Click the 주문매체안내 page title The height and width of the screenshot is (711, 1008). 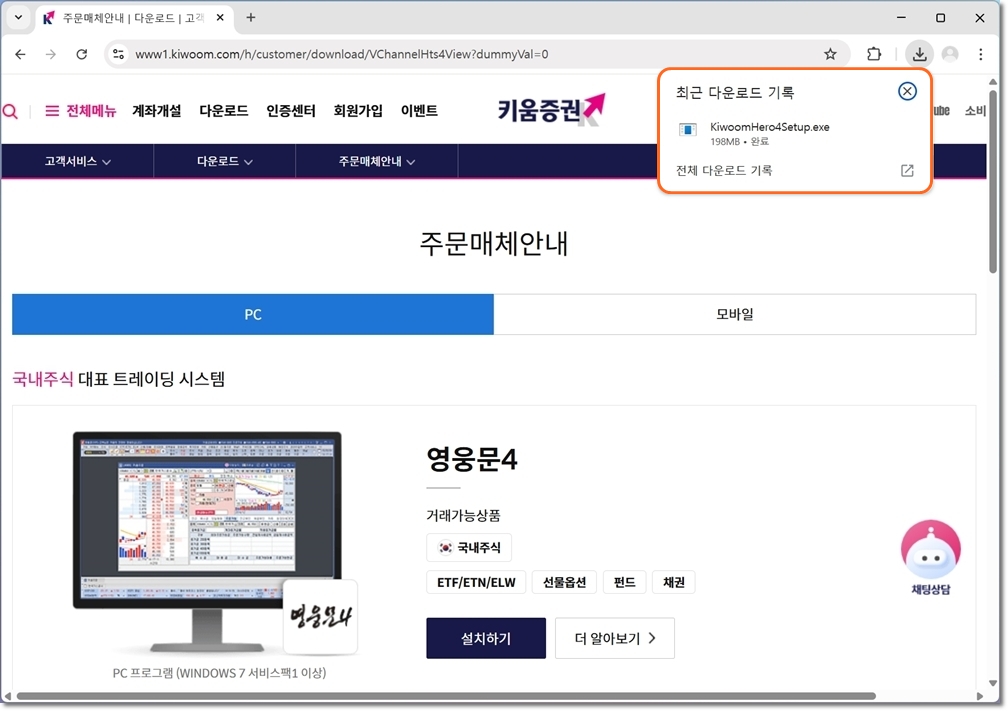494,244
